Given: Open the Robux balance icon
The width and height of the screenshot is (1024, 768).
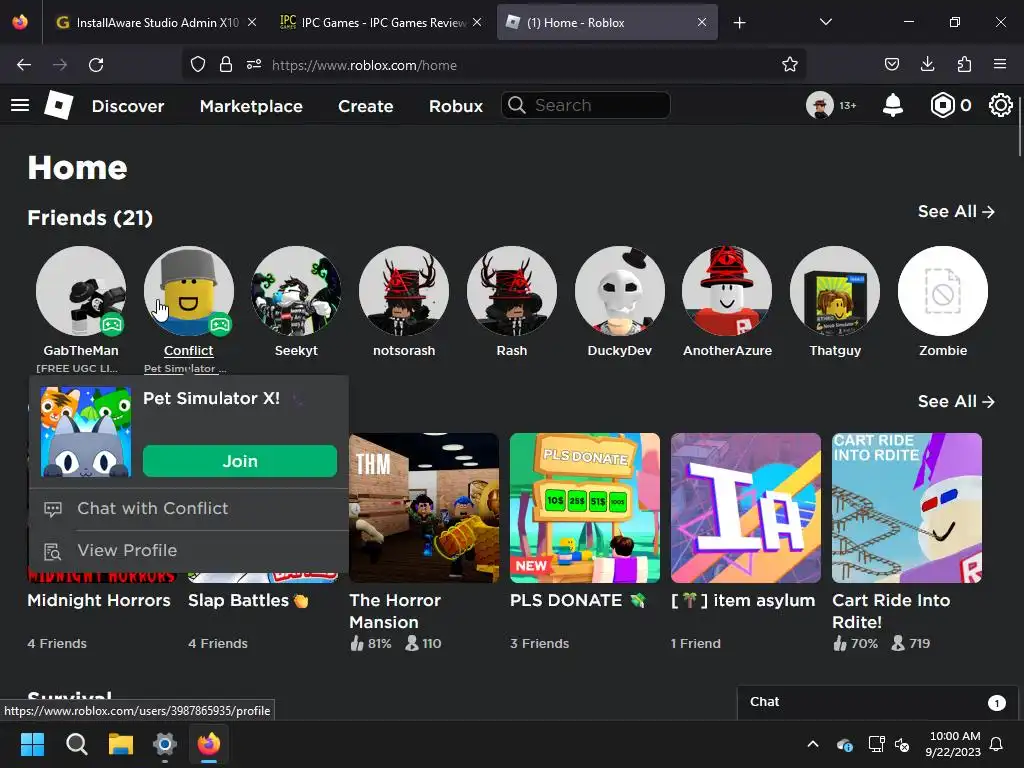Looking at the screenshot, I should (942, 105).
